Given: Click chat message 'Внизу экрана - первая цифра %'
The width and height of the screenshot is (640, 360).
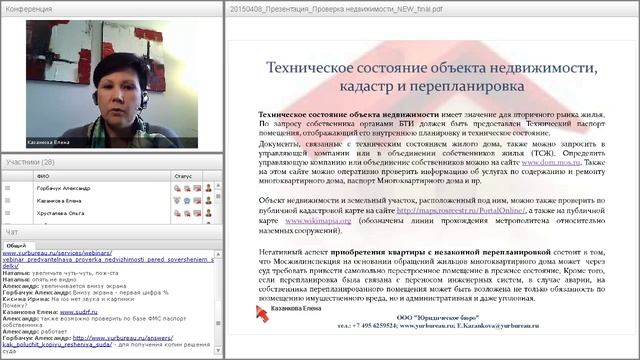Looking at the screenshot, I should [x=121, y=292].
